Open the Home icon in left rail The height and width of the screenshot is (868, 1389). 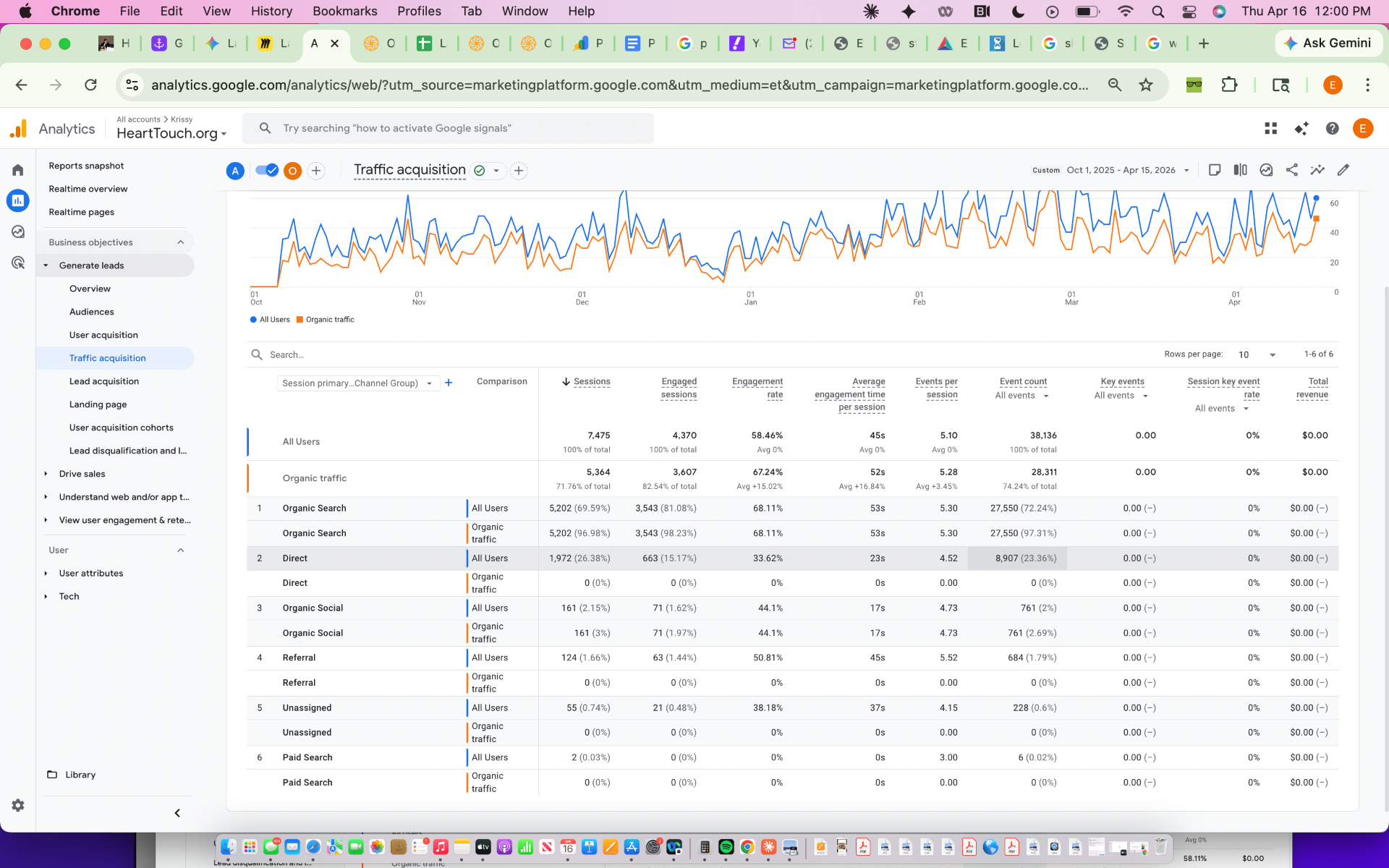(x=18, y=170)
